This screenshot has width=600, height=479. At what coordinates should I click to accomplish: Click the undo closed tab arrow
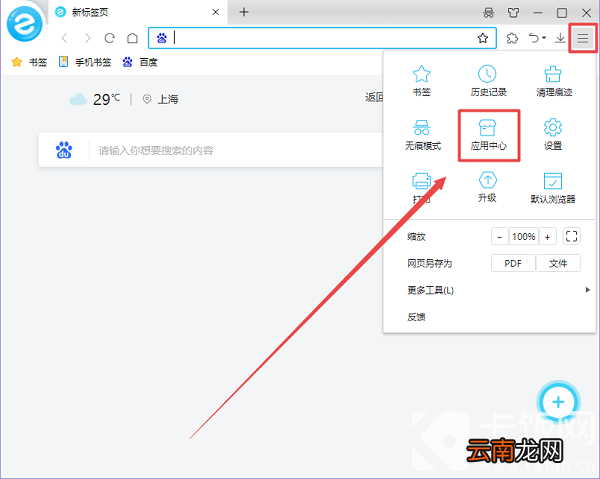534,37
